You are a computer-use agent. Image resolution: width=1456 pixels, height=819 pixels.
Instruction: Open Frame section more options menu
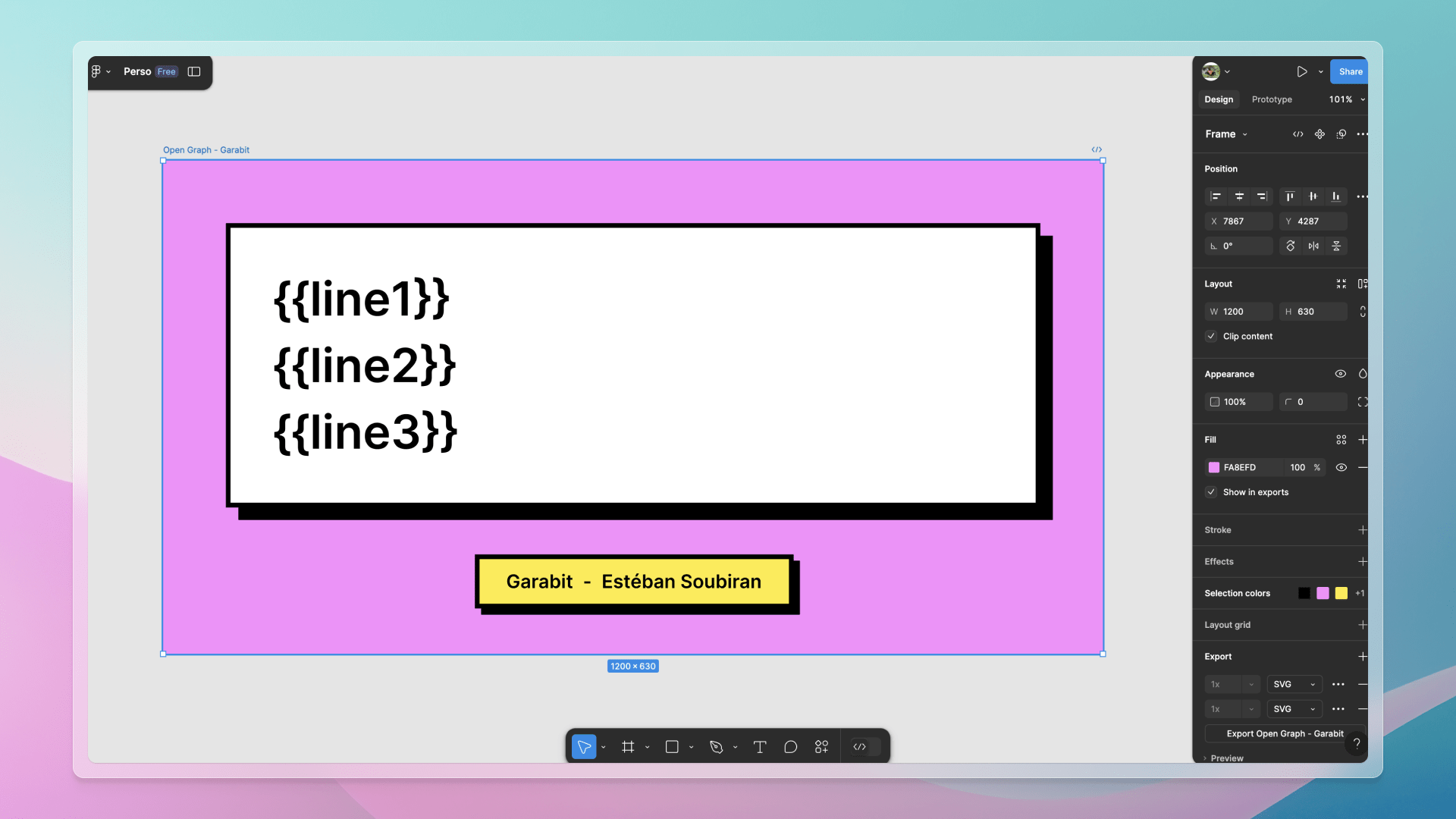point(1363,134)
